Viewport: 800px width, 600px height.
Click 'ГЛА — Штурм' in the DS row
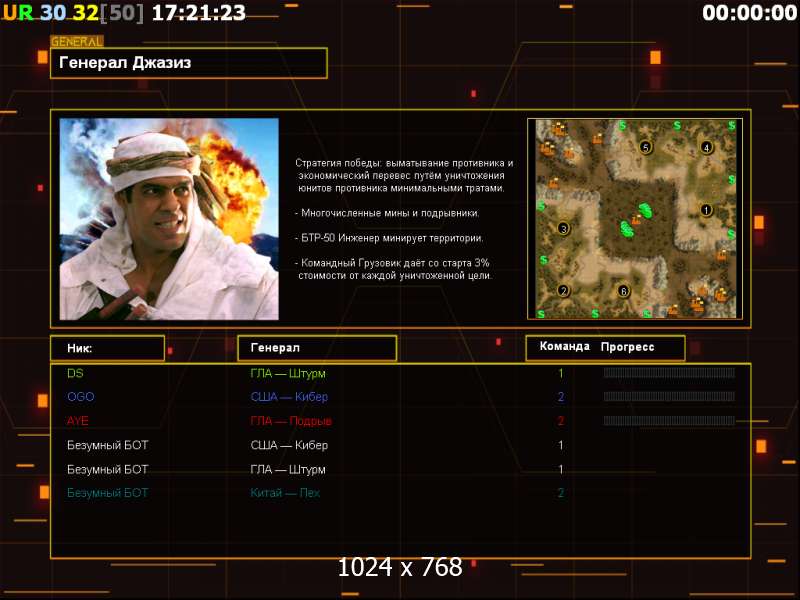(x=288, y=373)
